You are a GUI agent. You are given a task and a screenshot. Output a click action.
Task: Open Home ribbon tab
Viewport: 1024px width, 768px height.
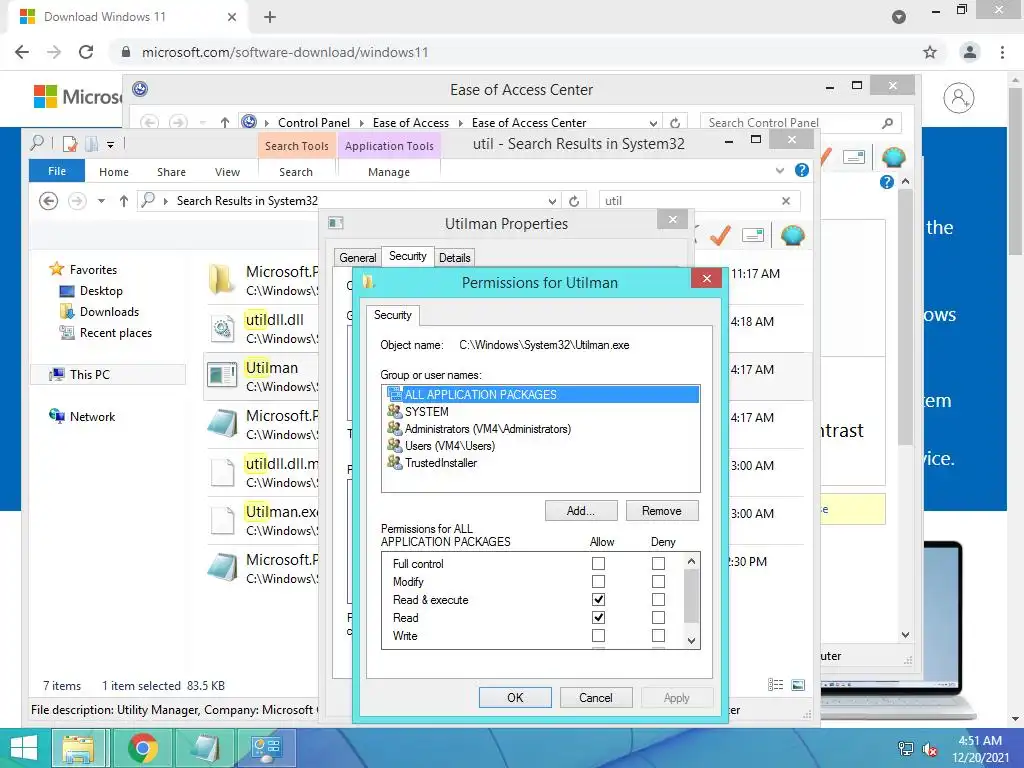tap(114, 172)
